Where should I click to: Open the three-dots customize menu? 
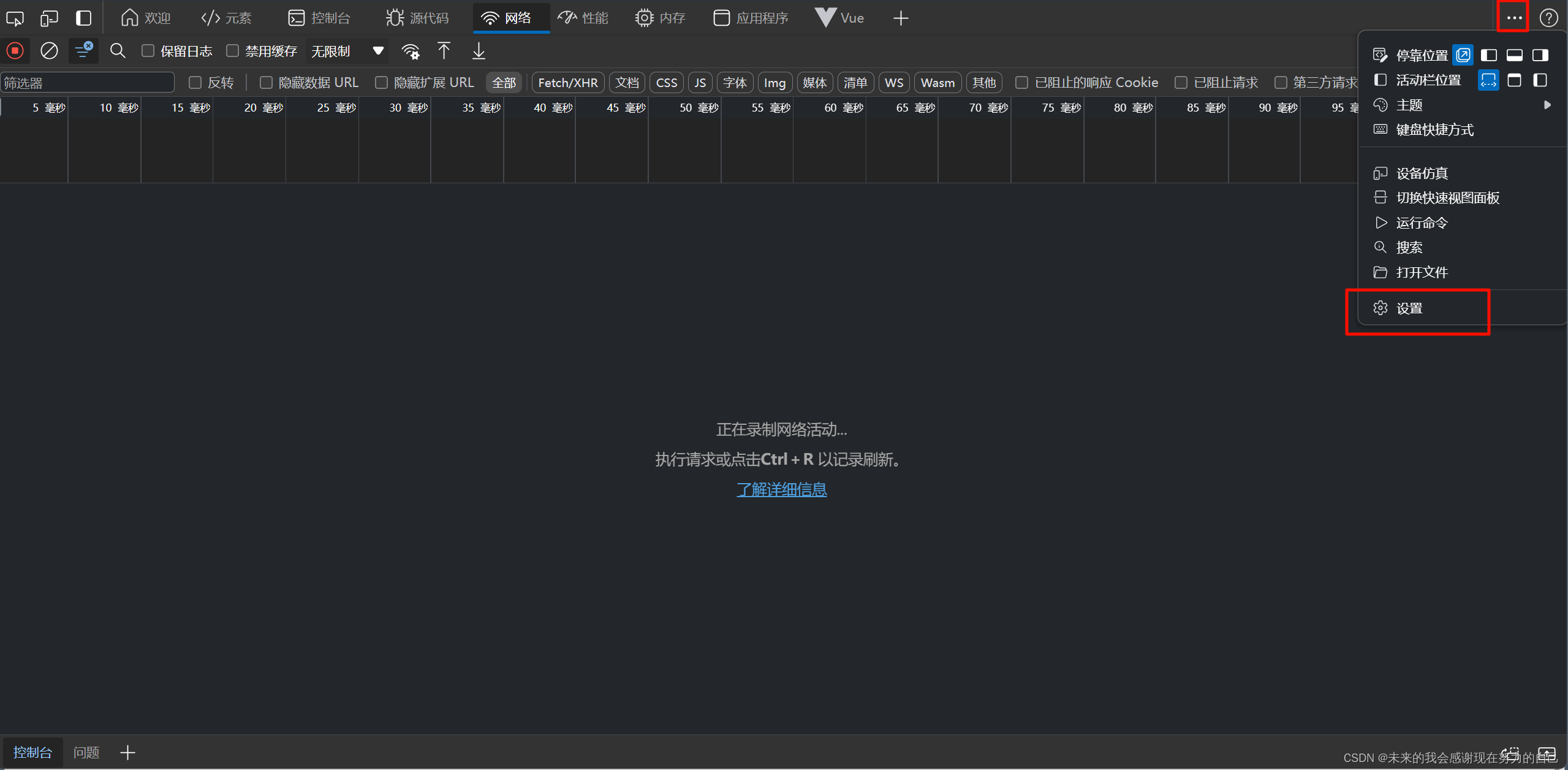tap(1513, 18)
